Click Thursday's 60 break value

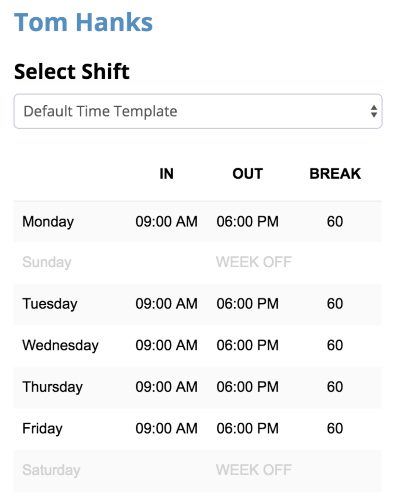[335, 387]
